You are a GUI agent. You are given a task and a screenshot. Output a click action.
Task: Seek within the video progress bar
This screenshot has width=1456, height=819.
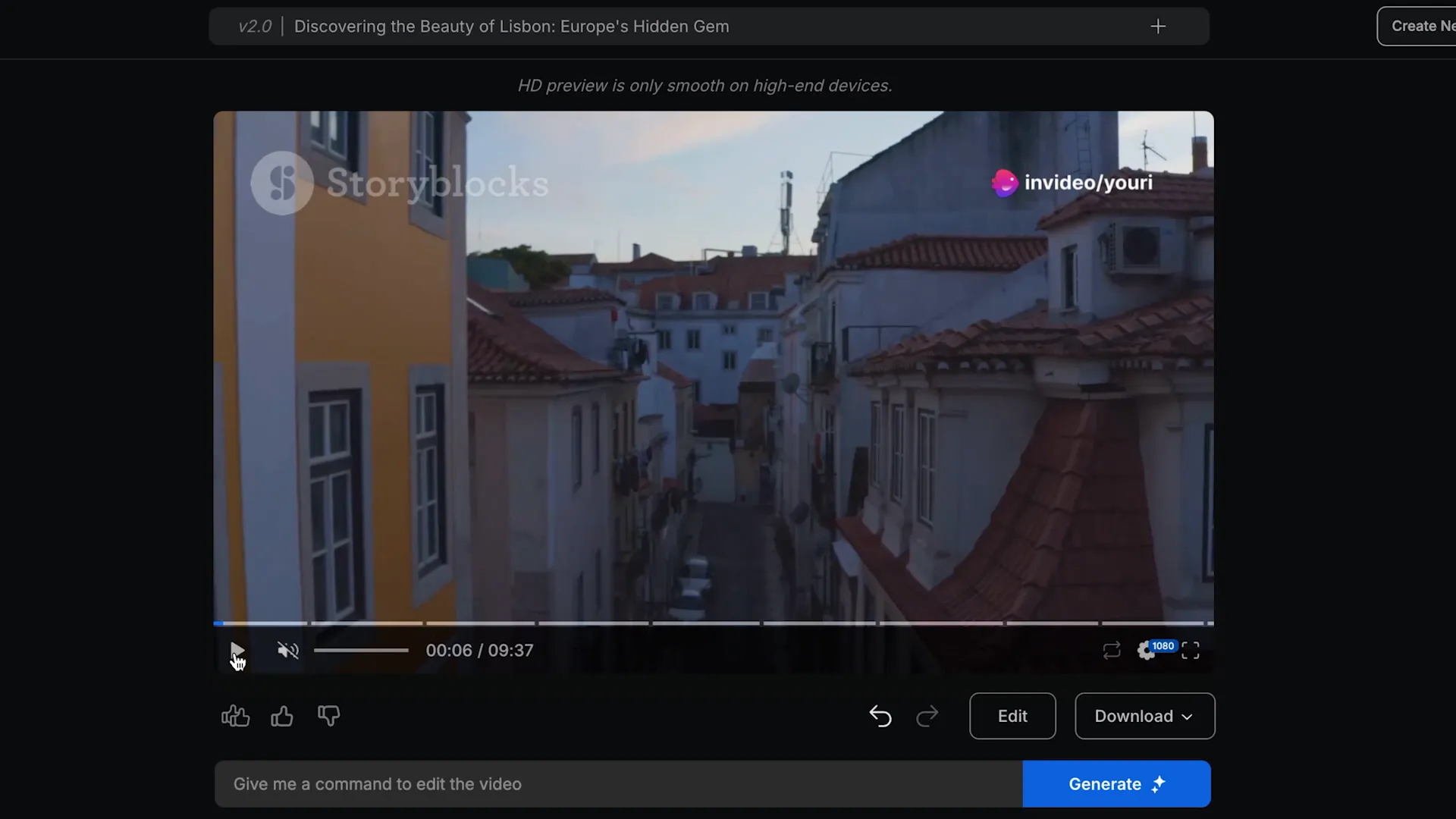point(714,623)
